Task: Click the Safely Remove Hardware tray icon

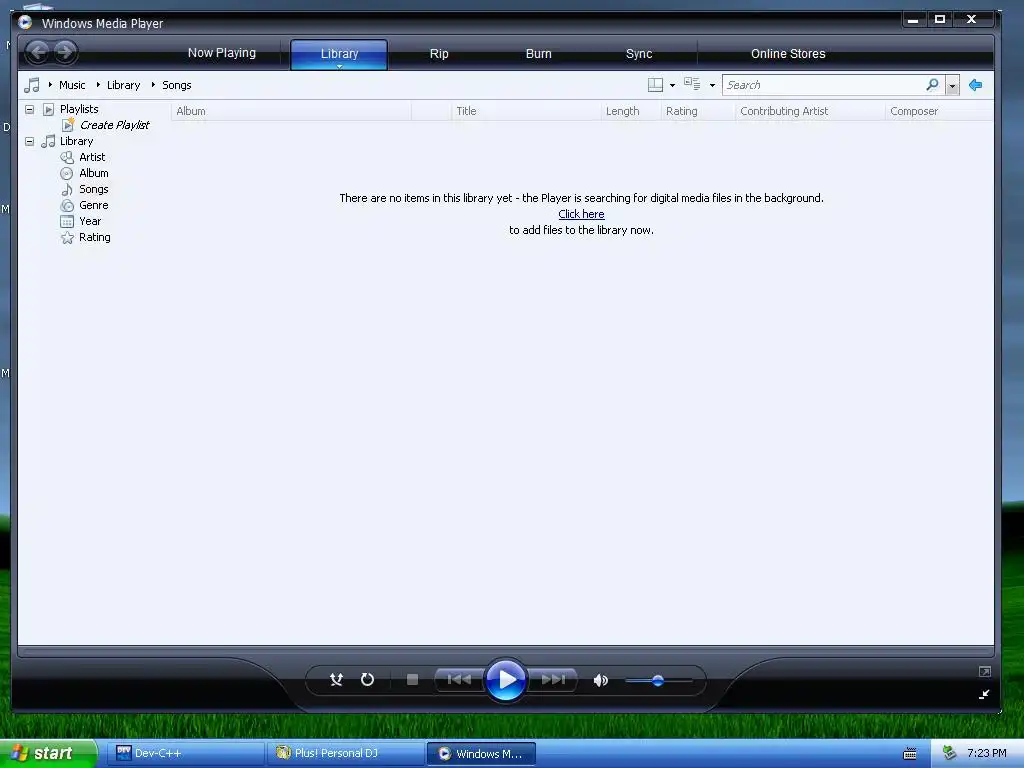Action: pos(950,753)
